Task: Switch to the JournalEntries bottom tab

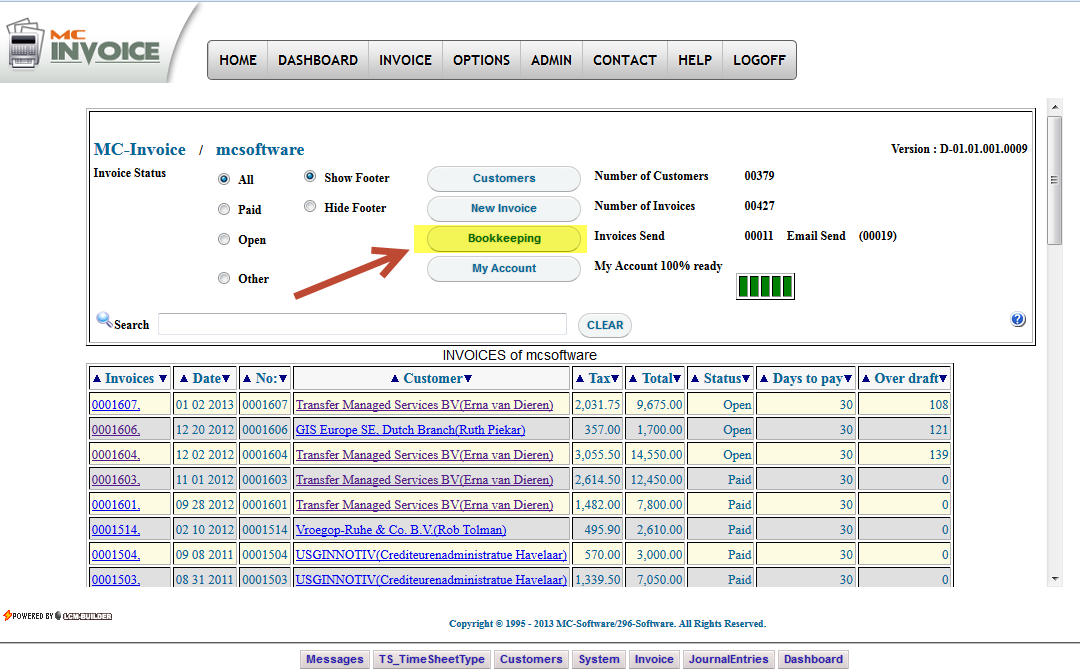Action: coord(729,660)
